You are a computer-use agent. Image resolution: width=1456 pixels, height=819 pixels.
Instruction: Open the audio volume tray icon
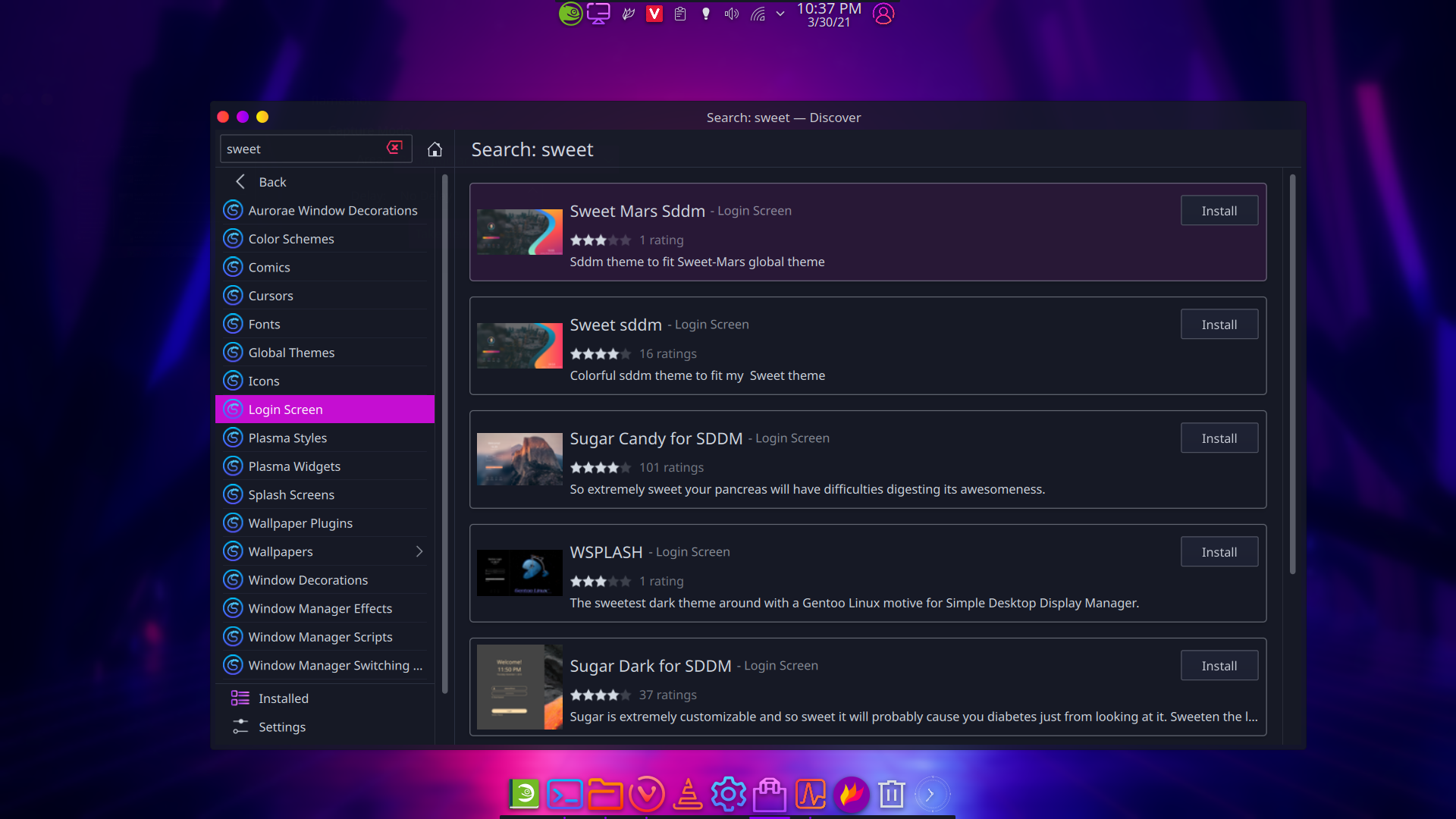[732, 14]
